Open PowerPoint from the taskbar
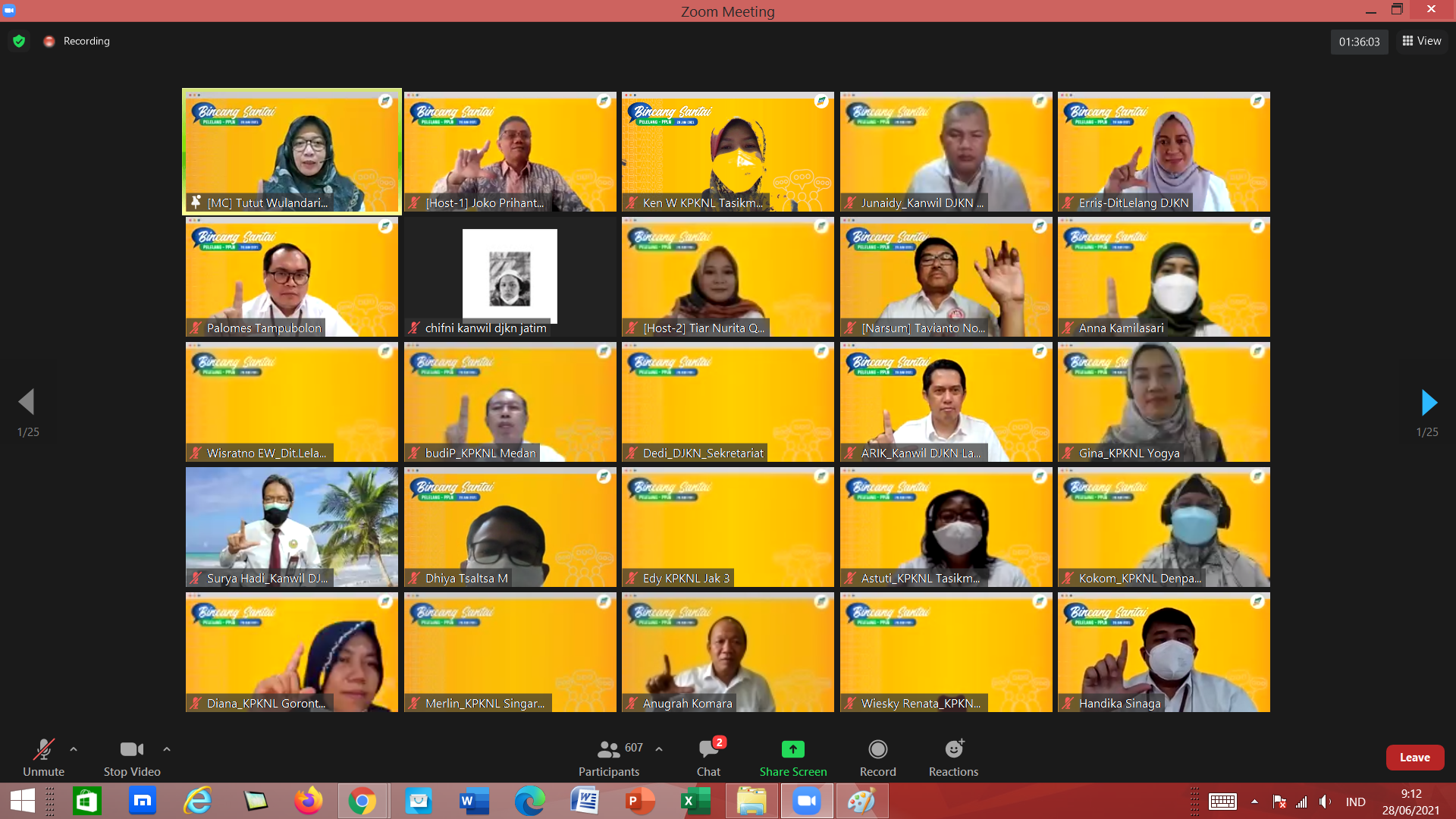This screenshot has width=1456, height=819. 639,801
